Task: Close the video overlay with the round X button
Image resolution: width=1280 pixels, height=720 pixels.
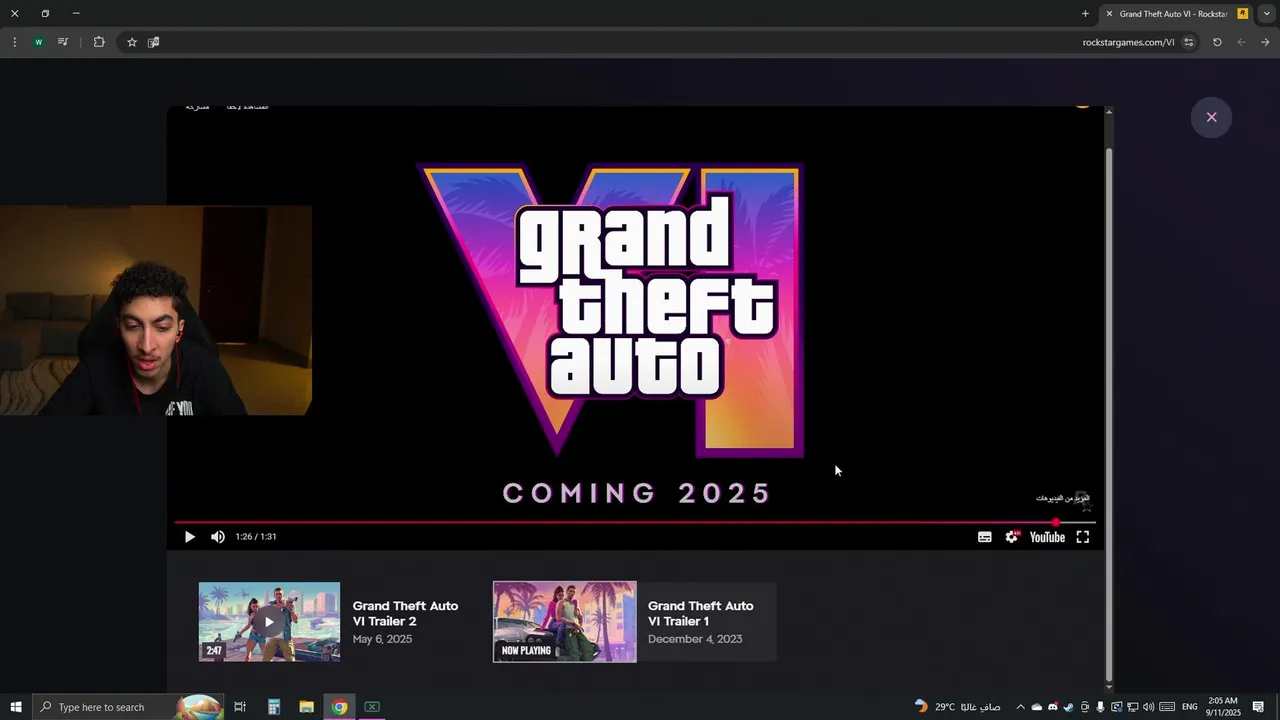Action: 1211,117
